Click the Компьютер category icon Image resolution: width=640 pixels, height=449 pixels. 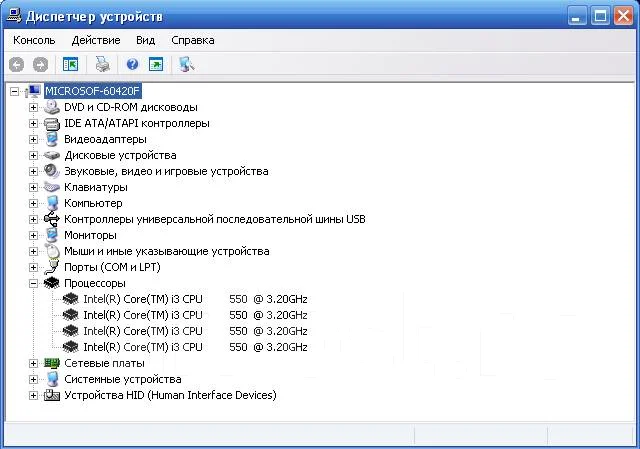(x=52, y=203)
